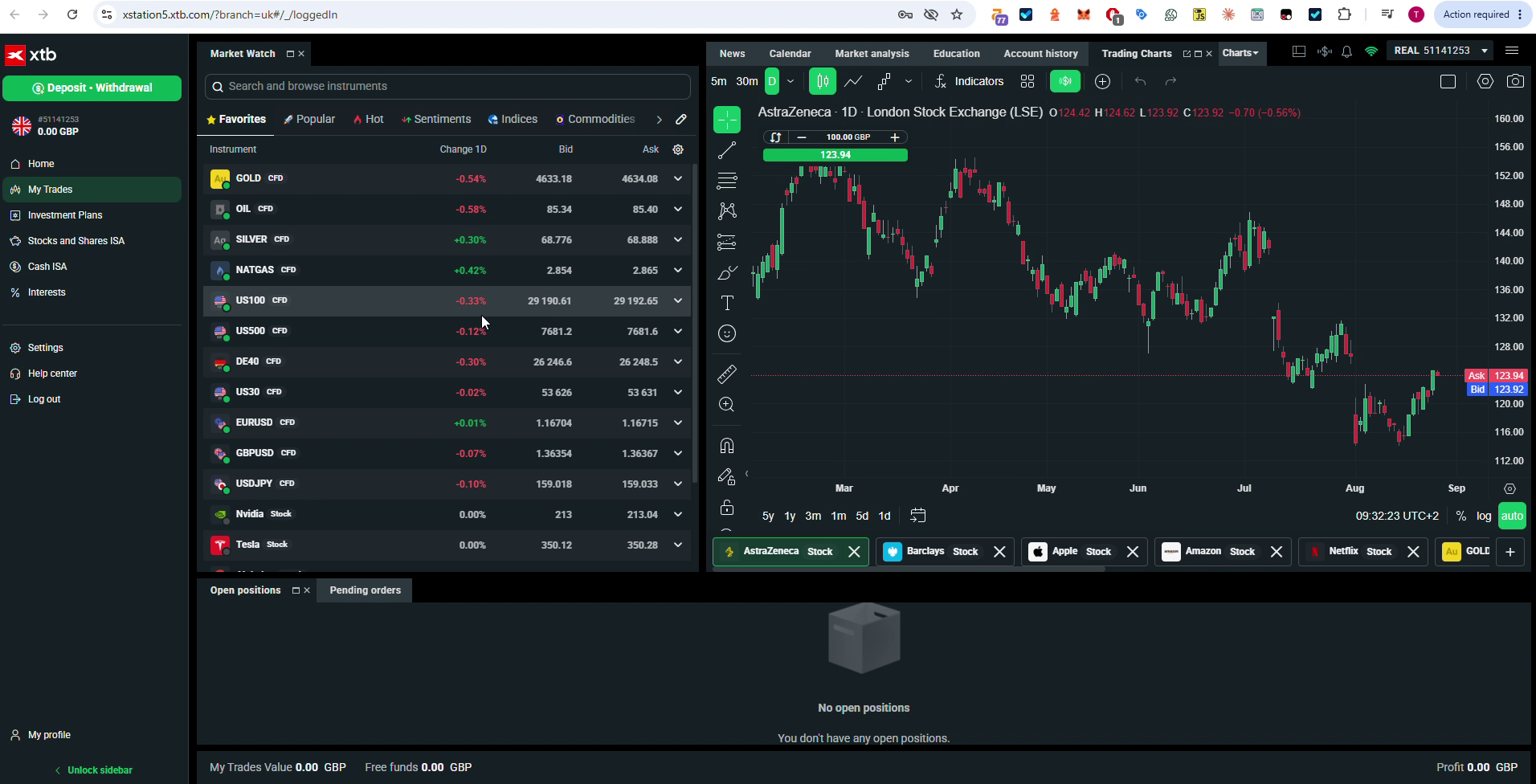Screen dimensions: 1536x784
Task: Toggle lock all drawing tools
Action: coord(727,507)
